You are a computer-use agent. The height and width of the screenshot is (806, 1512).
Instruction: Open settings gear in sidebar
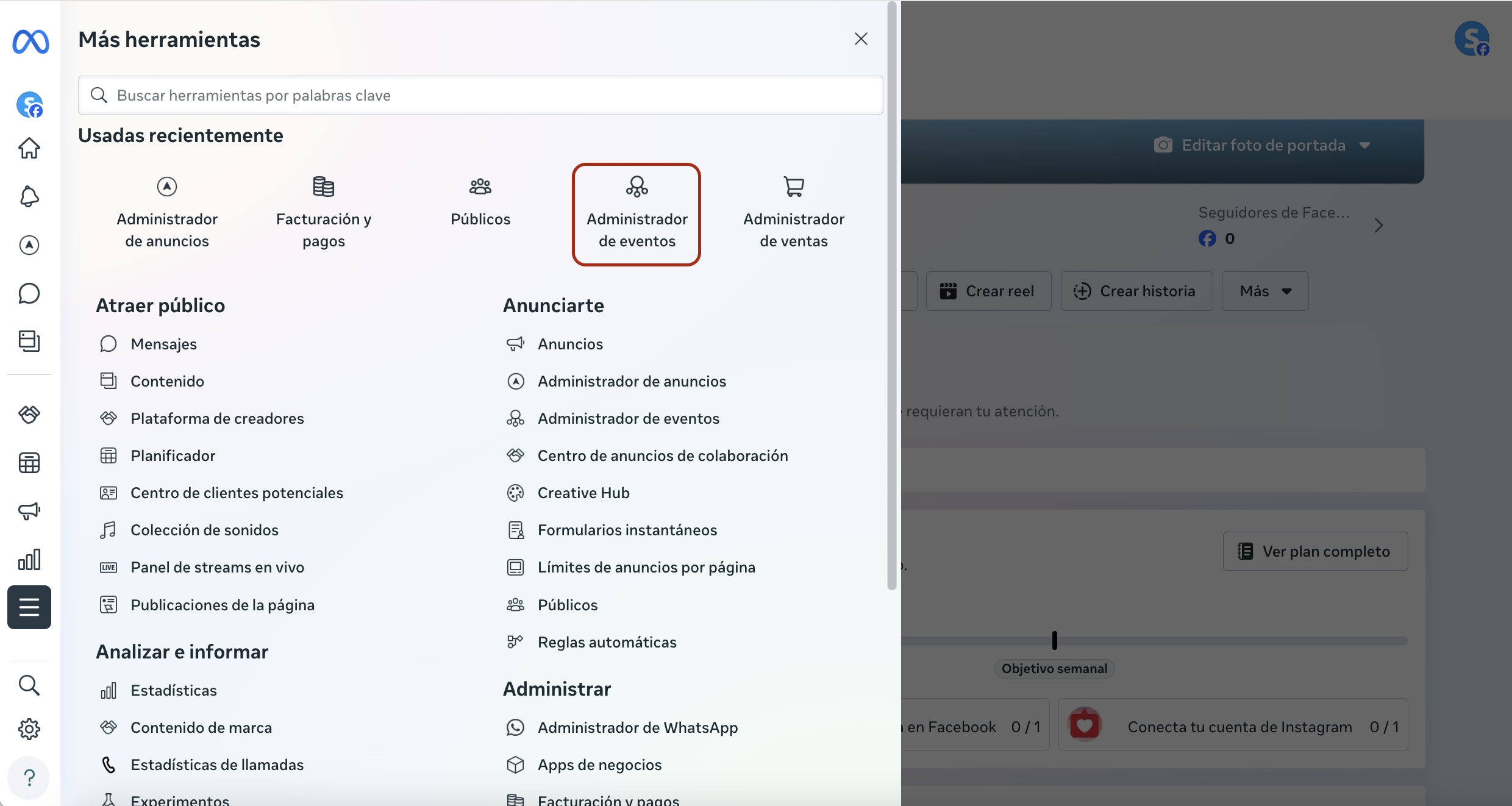pyautogui.click(x=29, y=729)
